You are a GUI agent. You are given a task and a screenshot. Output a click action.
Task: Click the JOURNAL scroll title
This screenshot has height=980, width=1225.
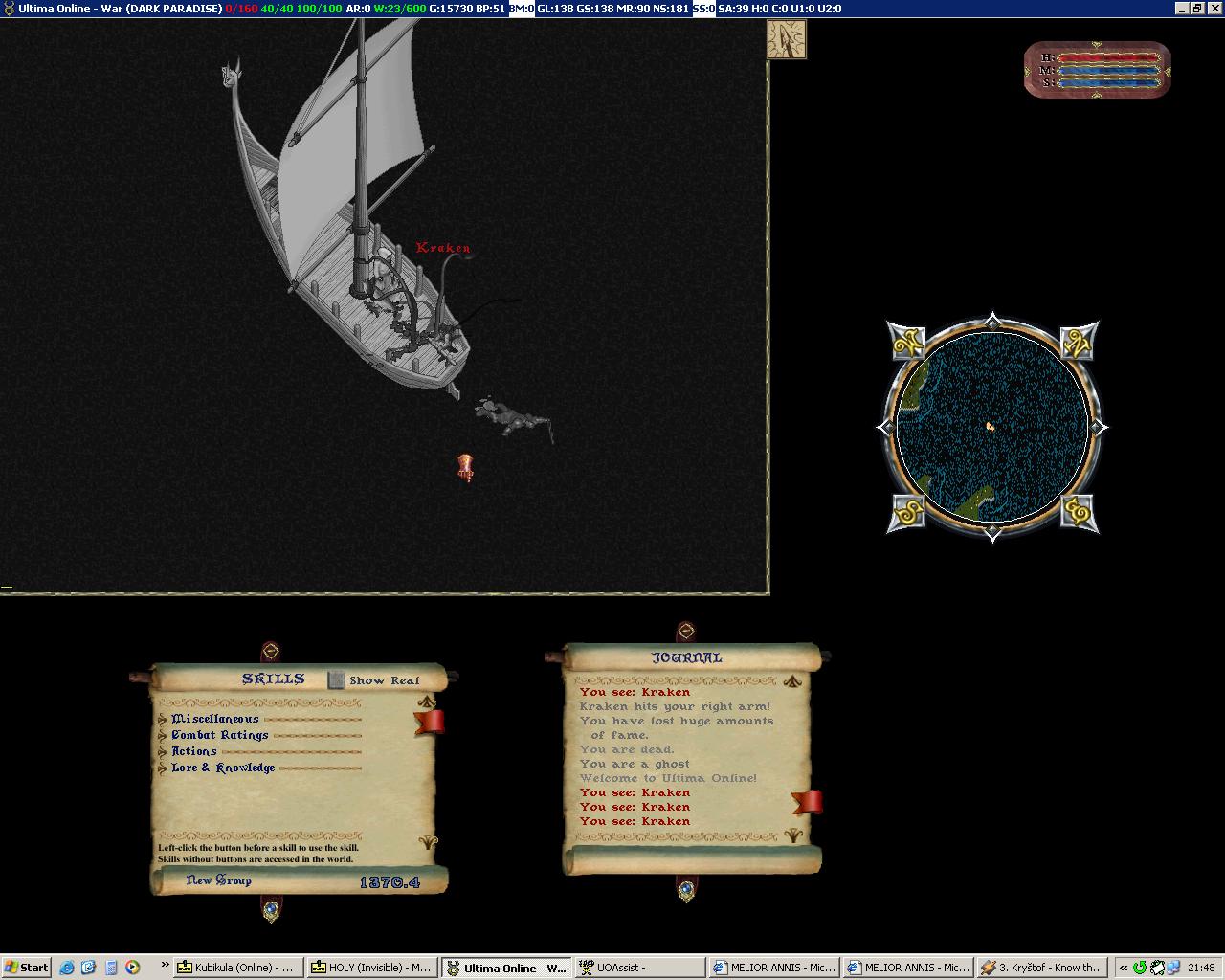[686, 657]
